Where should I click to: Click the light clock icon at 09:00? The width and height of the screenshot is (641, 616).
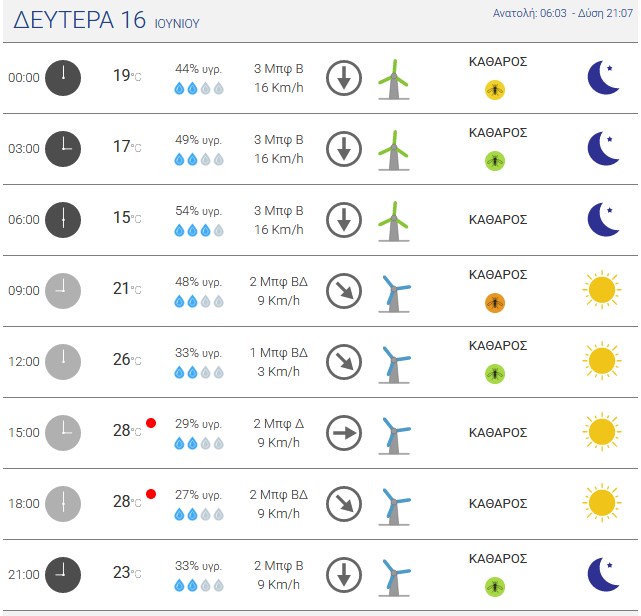pyautogui.click(x=63, y=291)
